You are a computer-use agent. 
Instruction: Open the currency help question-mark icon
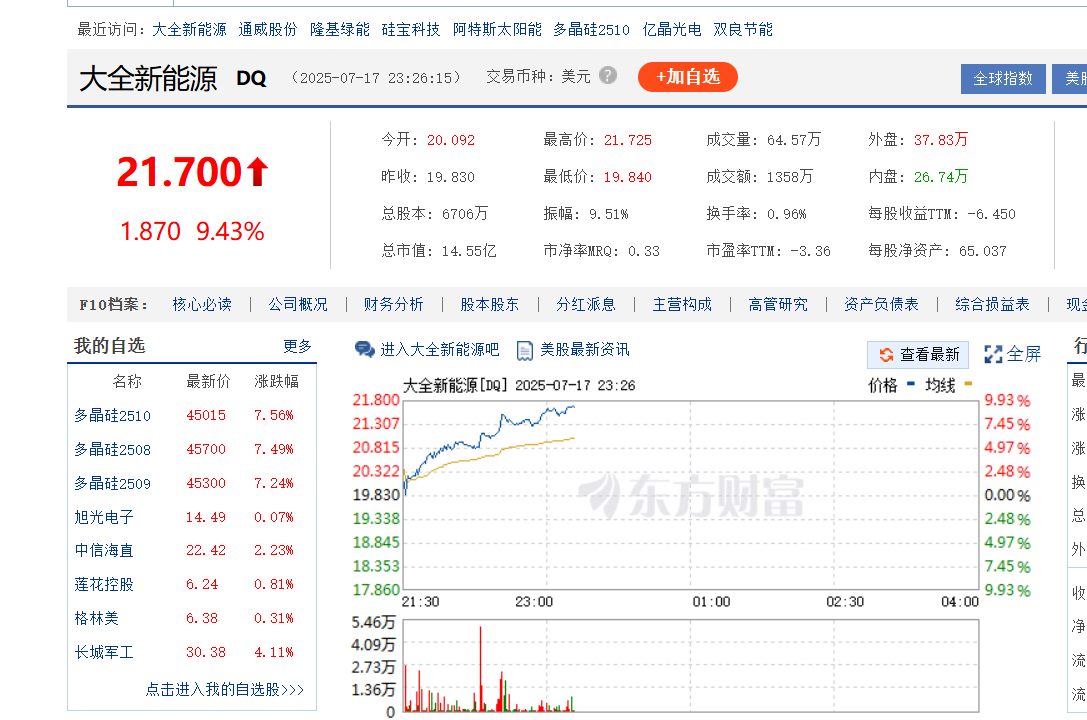[x=608, y=76]
